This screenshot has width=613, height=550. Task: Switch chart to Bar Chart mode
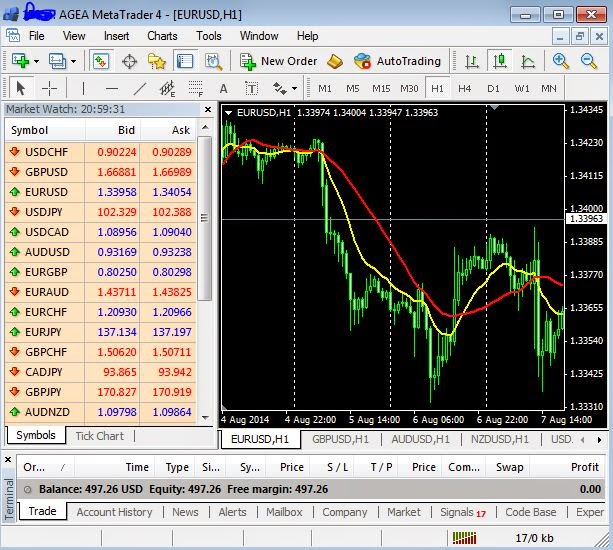472,61
